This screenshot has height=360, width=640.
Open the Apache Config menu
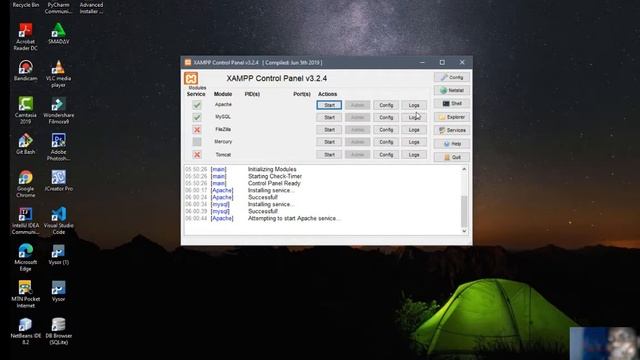point(386,105)
